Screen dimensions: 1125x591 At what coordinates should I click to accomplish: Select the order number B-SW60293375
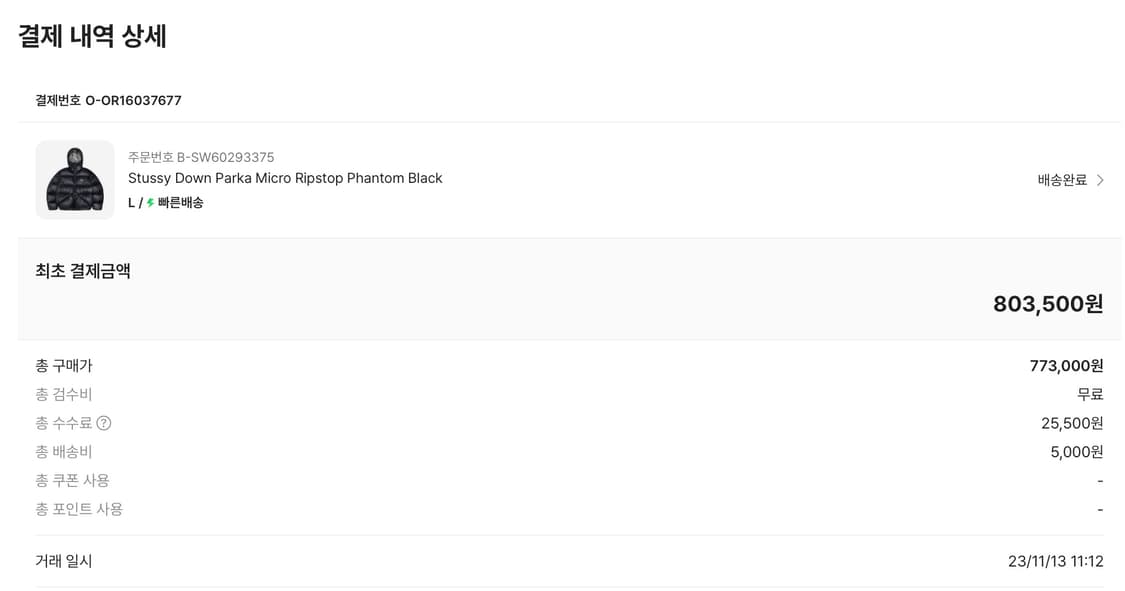pyautogui.click(x=225, y=157)
